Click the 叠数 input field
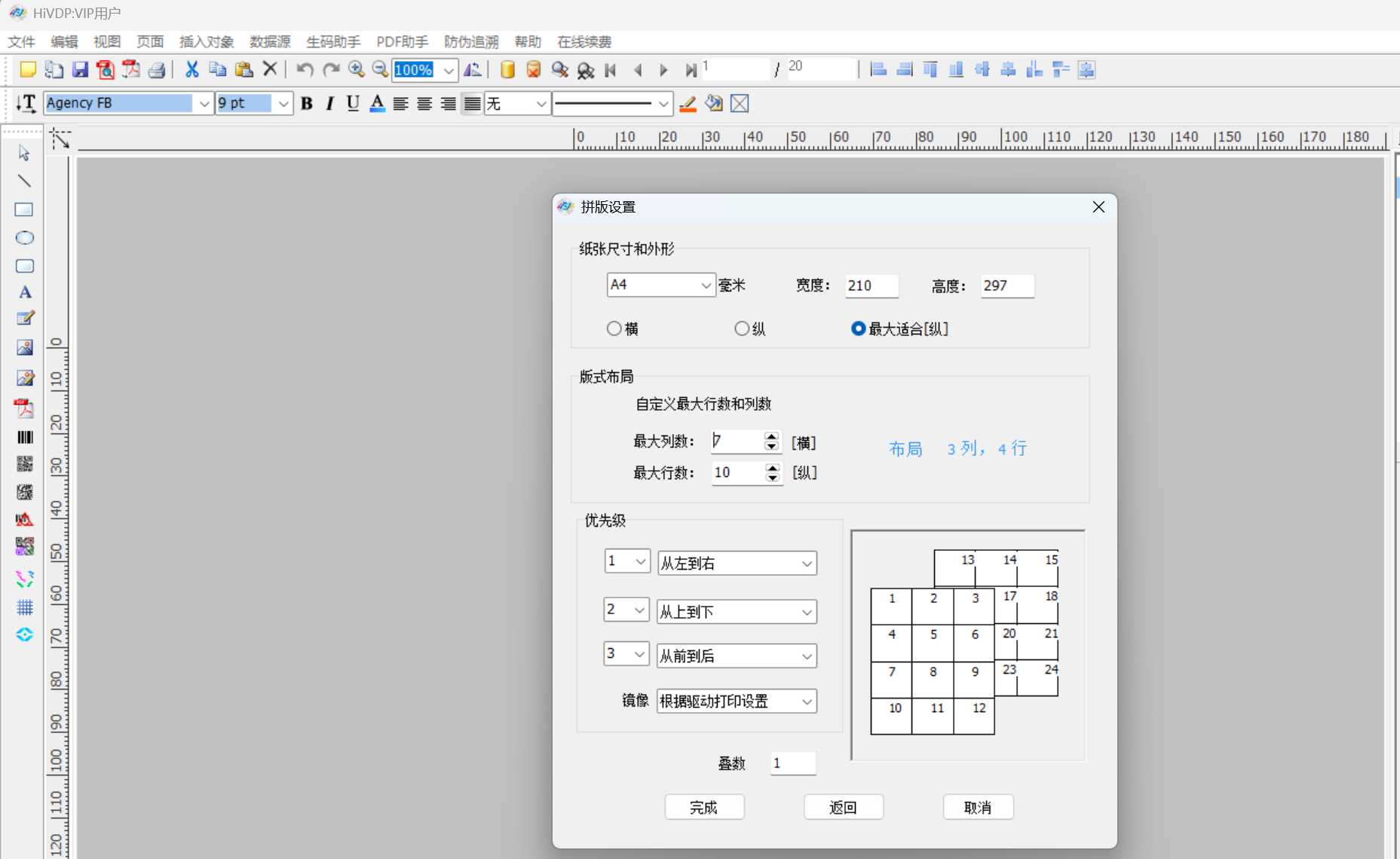The height and width of the screenshot is (859, 1400). [793, 763]
